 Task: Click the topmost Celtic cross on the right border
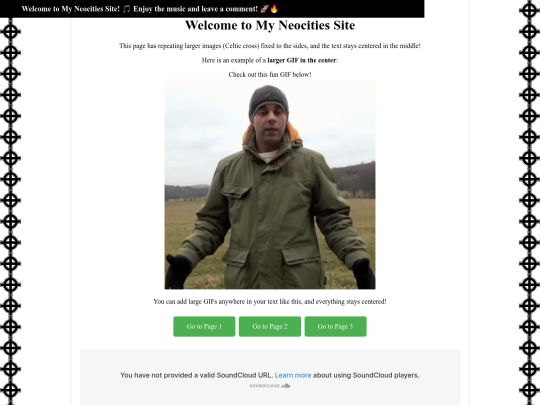(x=529, y=10)
